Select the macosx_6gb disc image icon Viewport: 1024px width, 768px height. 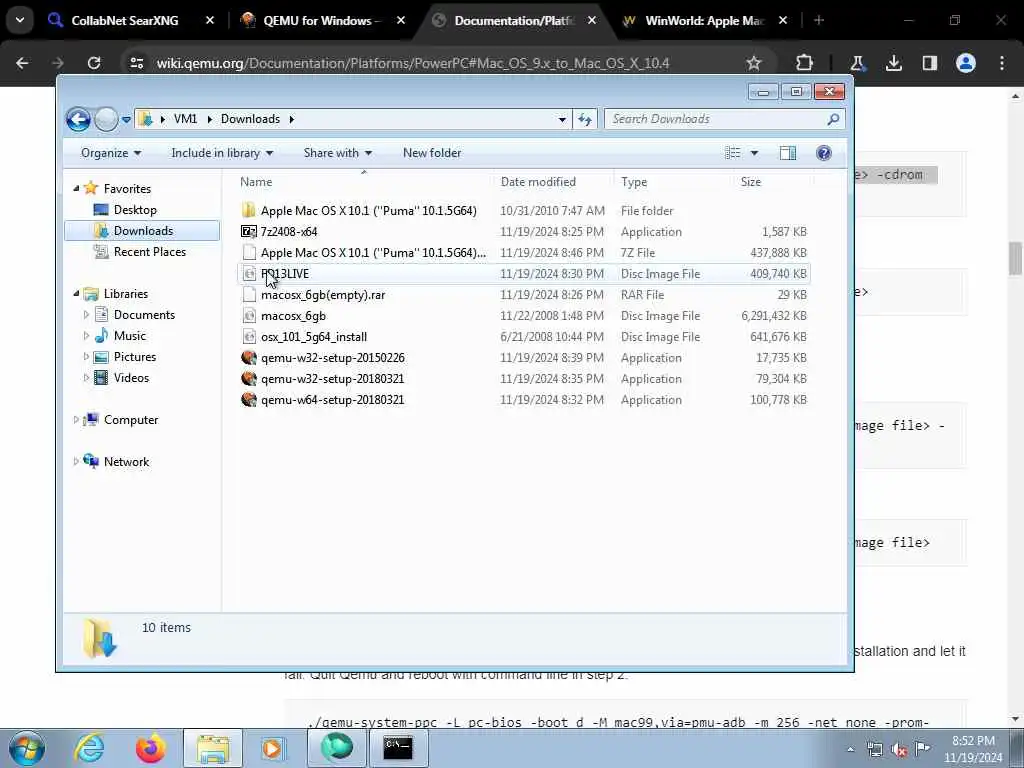(x=248, y=316)
